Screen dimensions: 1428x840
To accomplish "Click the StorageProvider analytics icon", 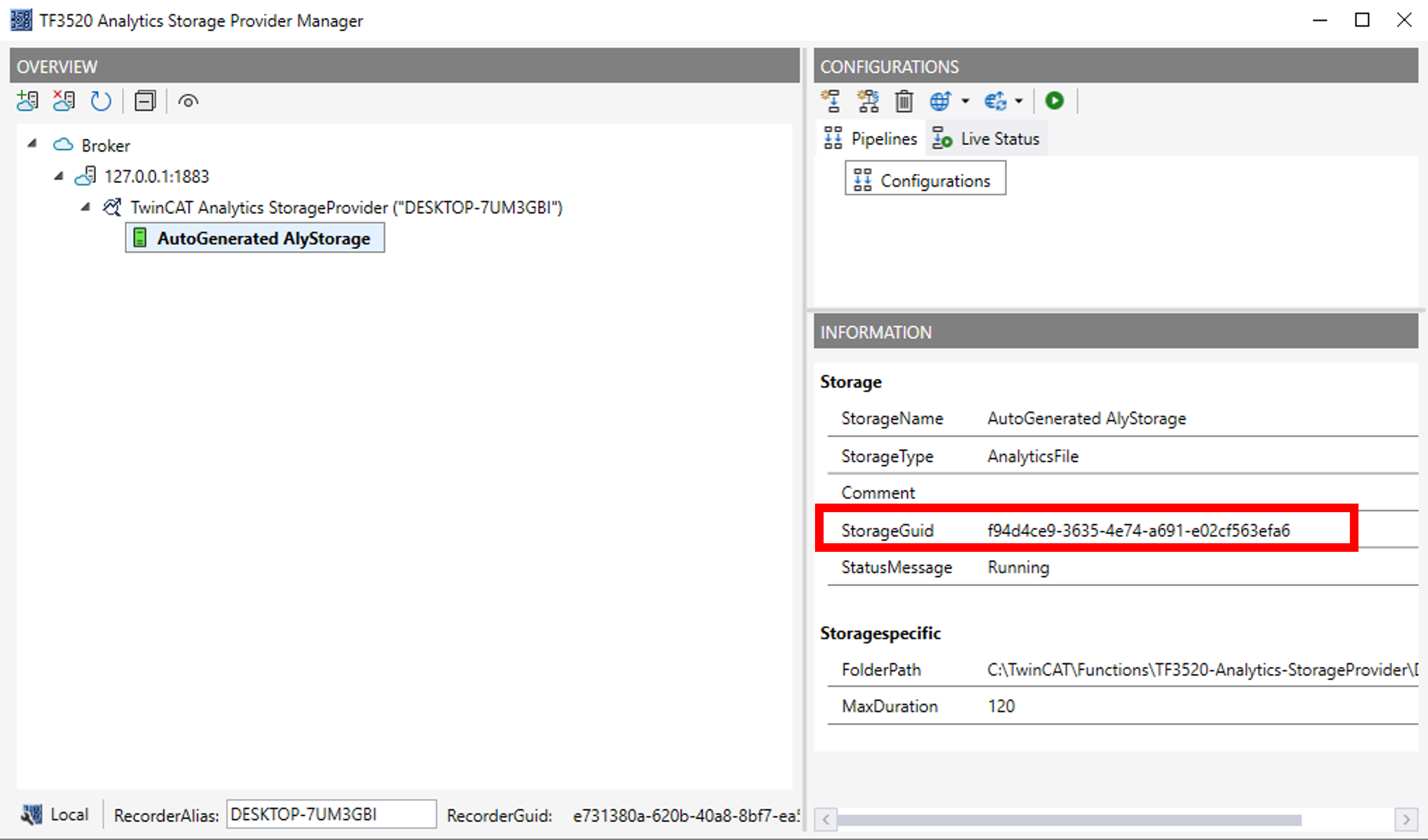I will (112, 207).
